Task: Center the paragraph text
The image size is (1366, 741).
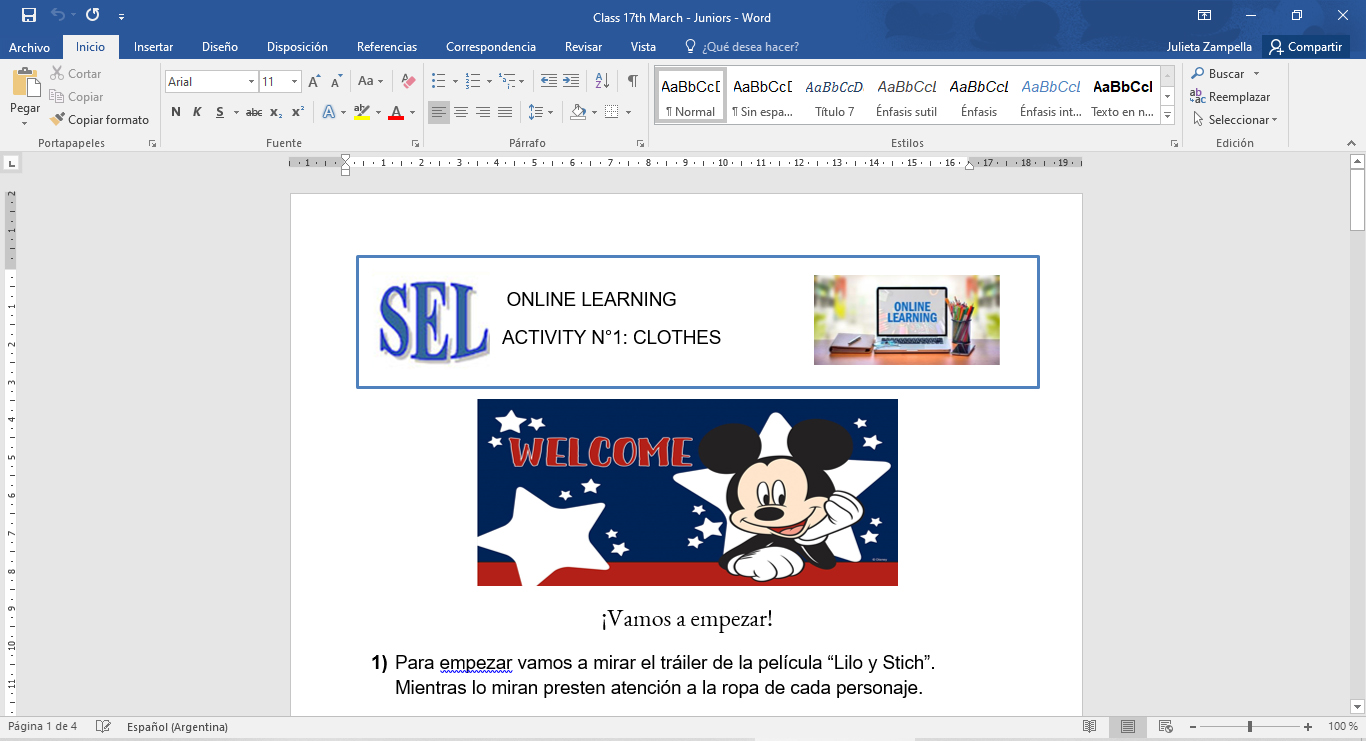Action: click(461, 112)
